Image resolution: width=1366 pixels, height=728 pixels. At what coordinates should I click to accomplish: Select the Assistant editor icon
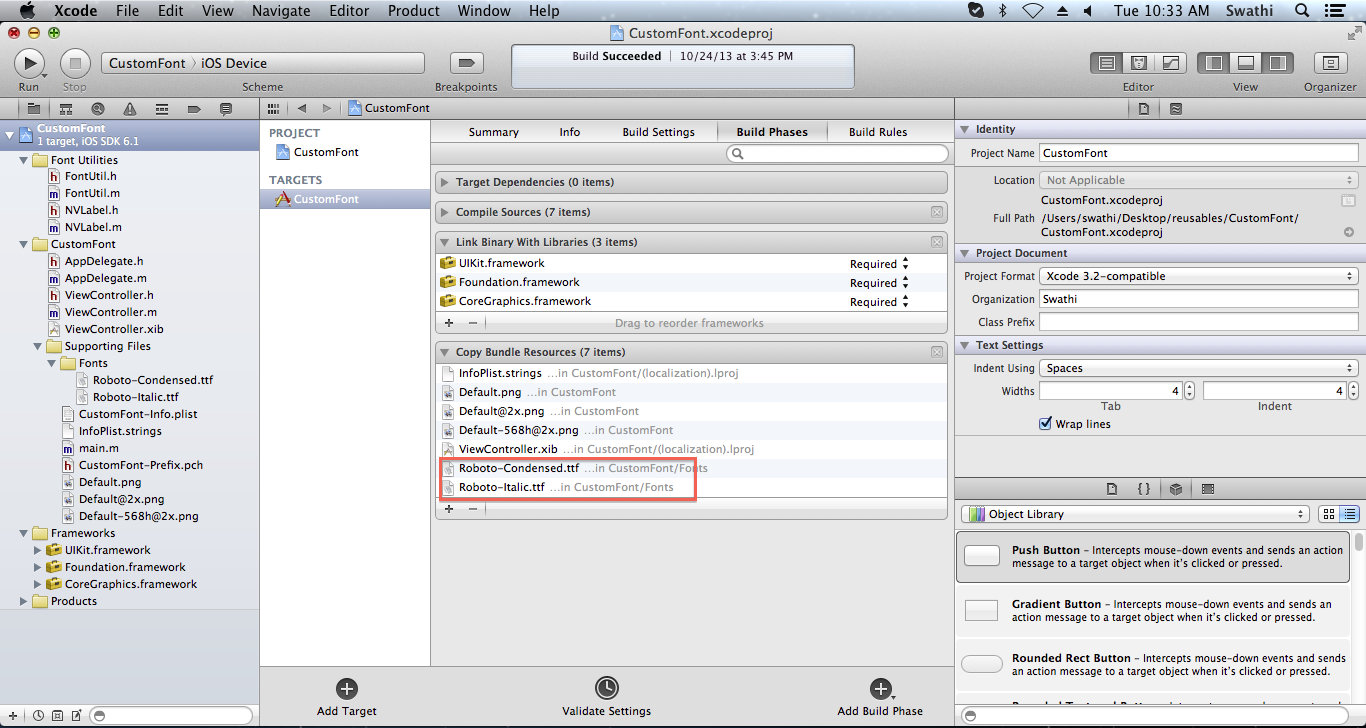tap(1138, 63)
